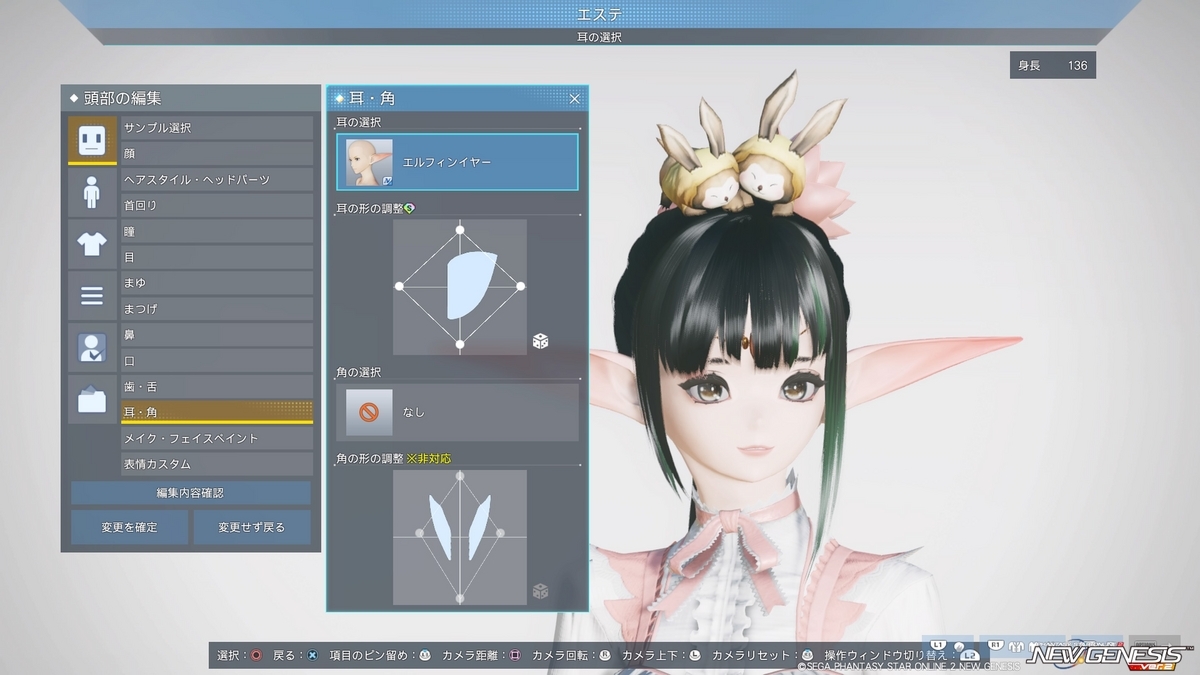
Task: Select まつげ menu item
Action: (217, 309)
